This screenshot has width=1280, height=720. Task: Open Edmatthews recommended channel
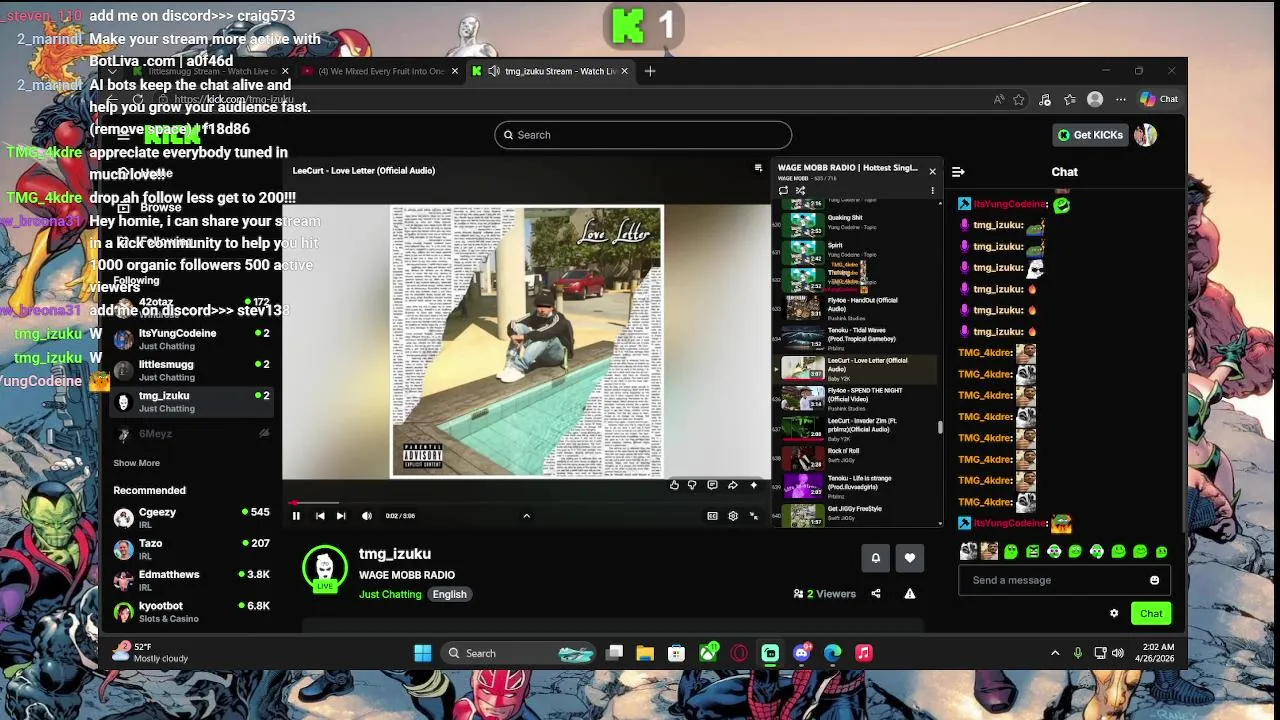click(x=192, y=580)
